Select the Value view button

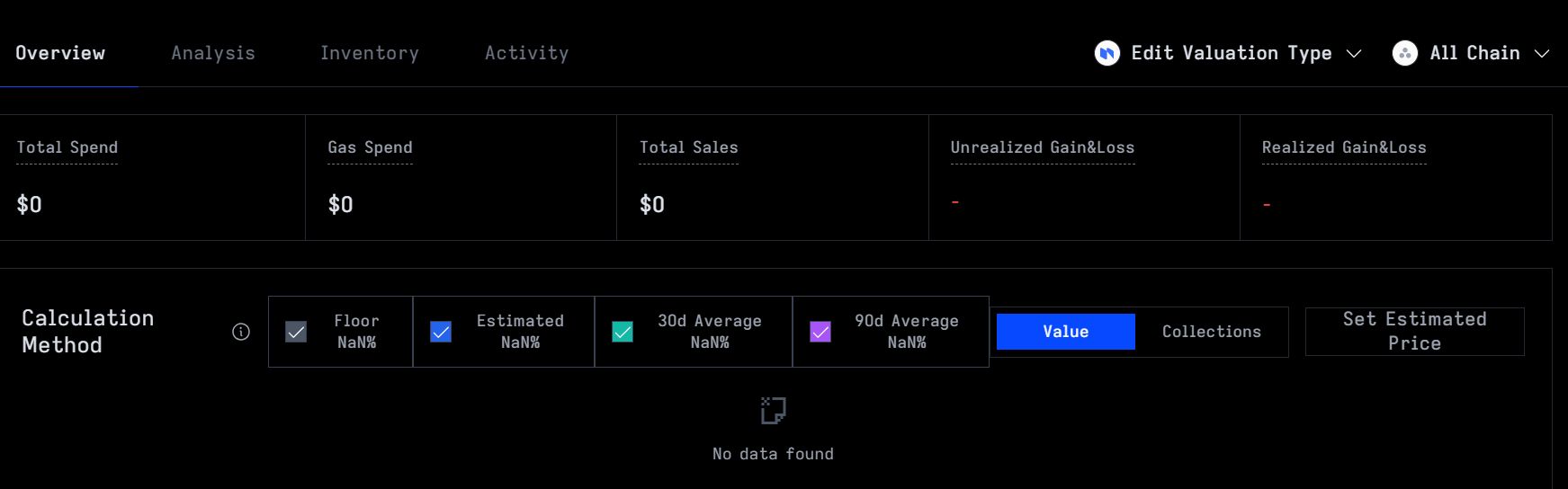[1065, 332]
